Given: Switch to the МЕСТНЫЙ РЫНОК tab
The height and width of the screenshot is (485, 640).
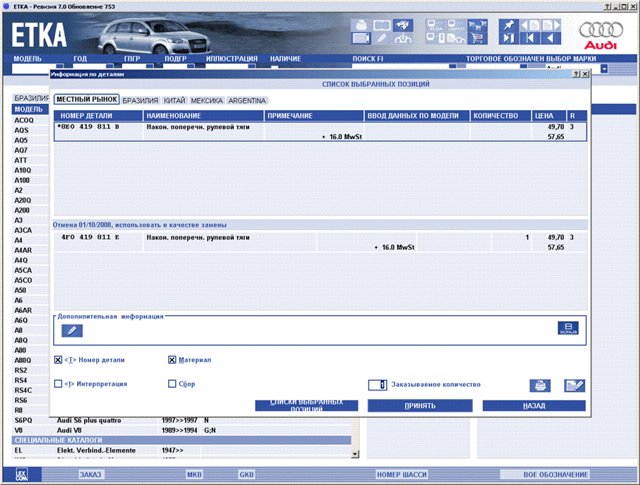Looking at the screenshot, I should click(x=87, y=99).
